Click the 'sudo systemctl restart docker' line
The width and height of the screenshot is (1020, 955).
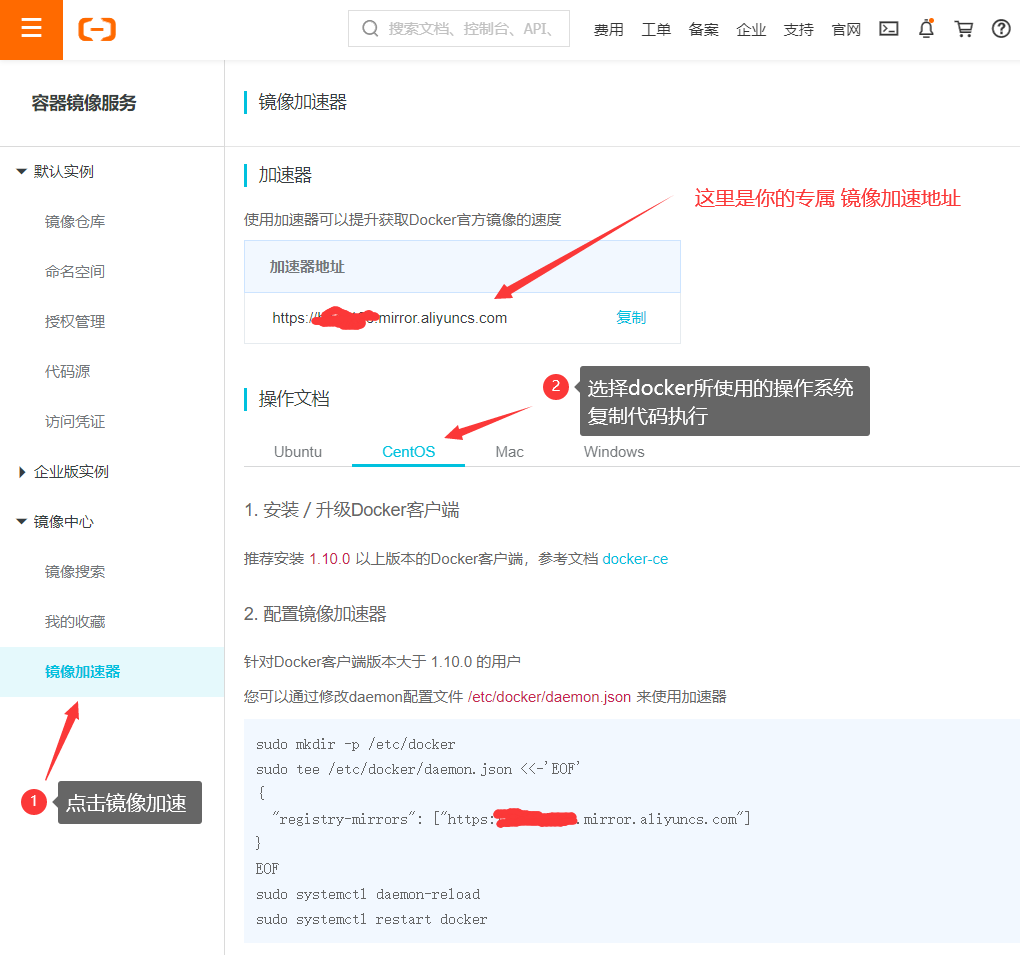point(371,919)
